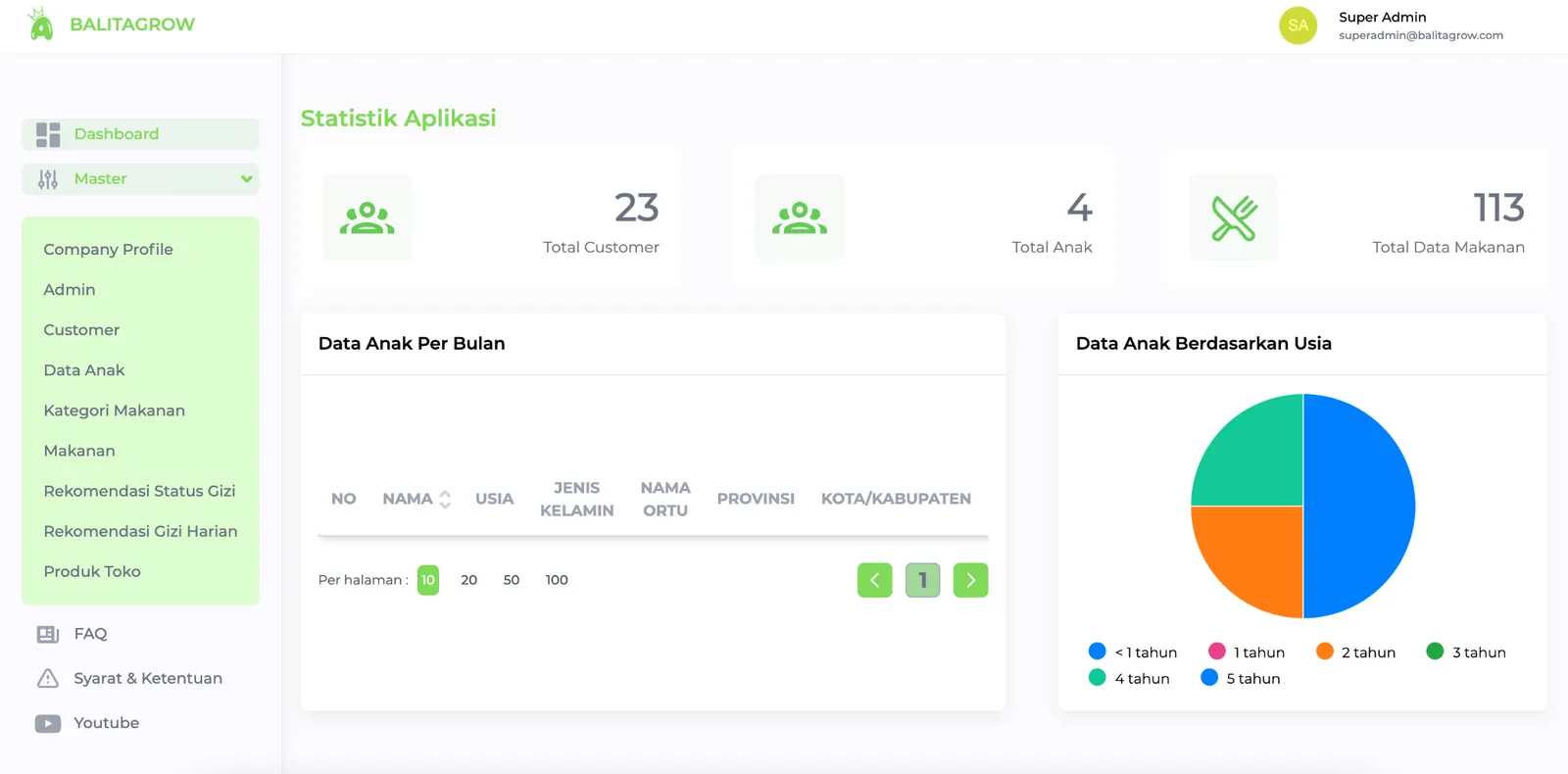Click the SA user avatar
This screenshot has width=1568, height=774.
coord(1298,25)
